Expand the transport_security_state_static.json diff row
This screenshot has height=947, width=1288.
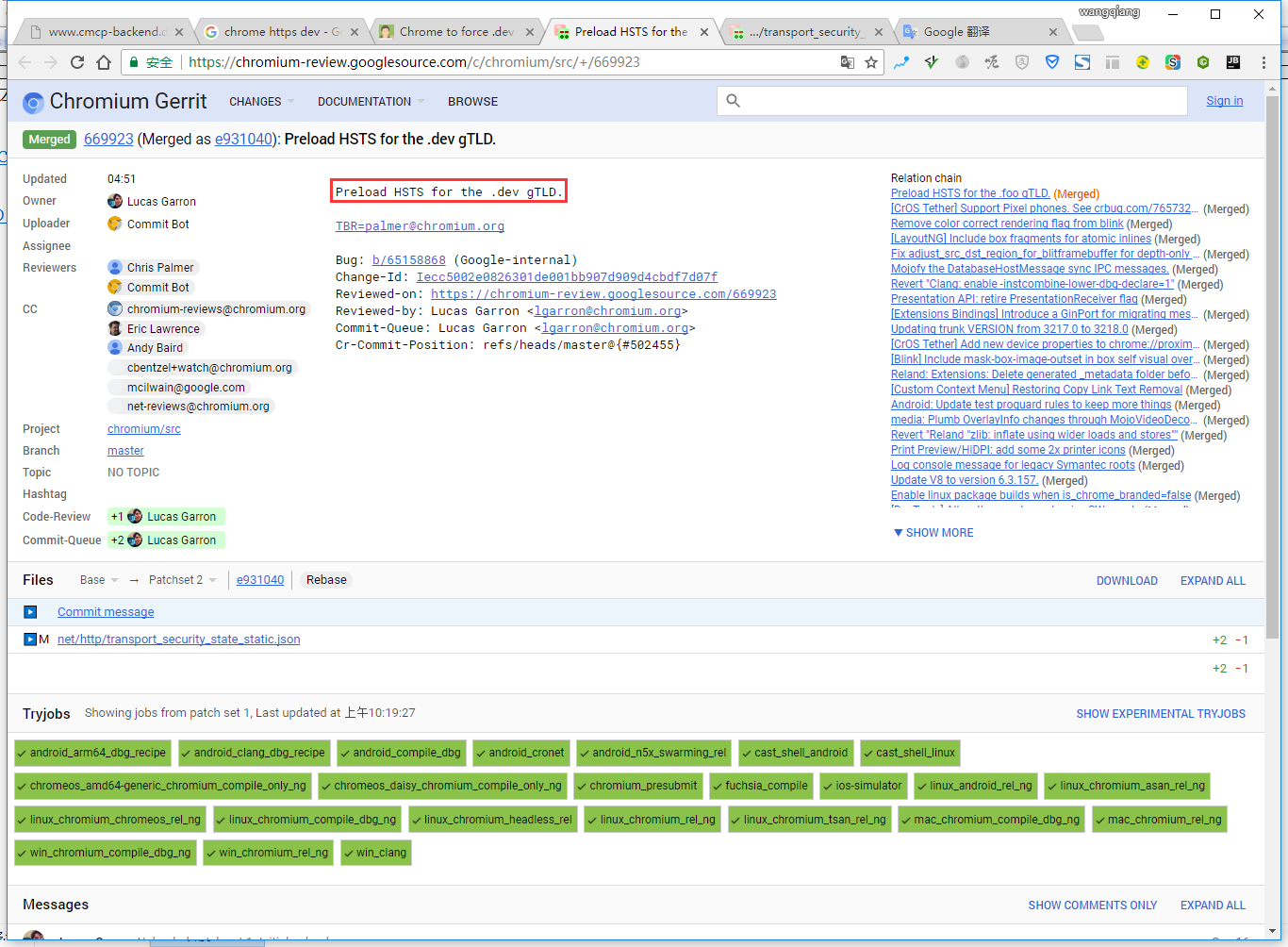click(x=30, y=640)
